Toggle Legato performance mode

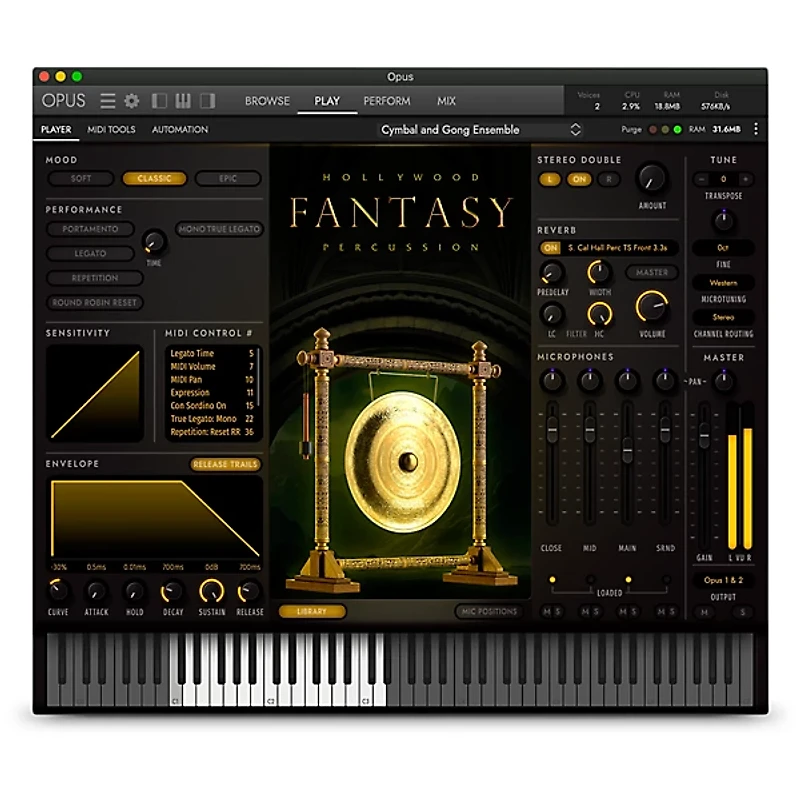tap(90, 253)
